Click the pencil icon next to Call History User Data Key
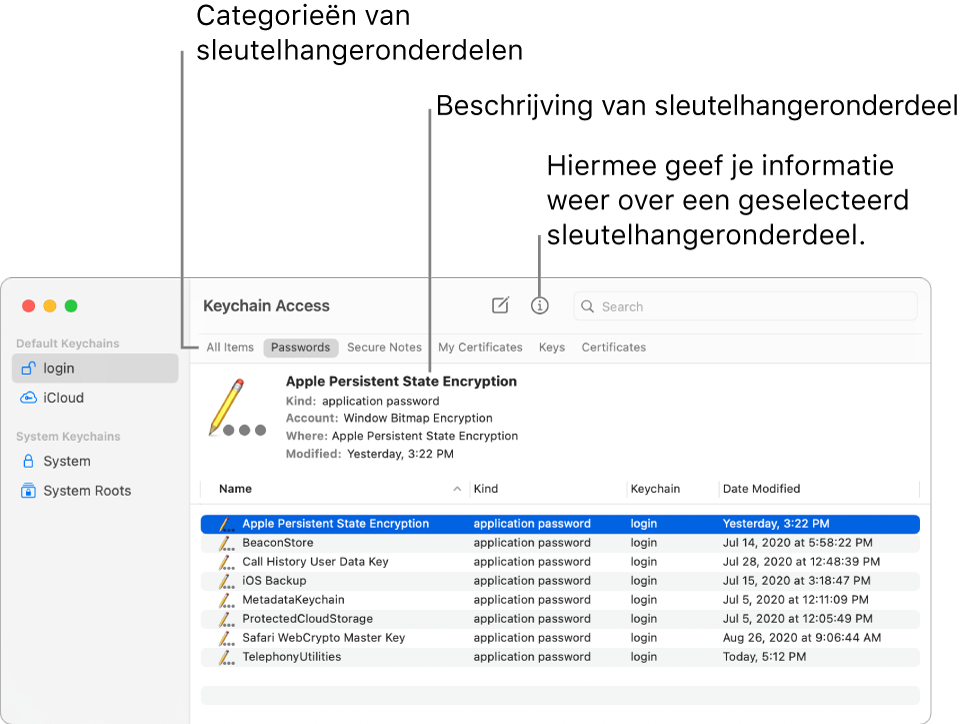 (227, 562)
